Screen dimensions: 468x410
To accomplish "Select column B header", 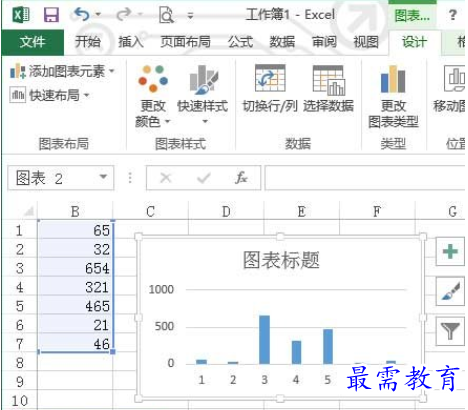I will tap(75, 211).
